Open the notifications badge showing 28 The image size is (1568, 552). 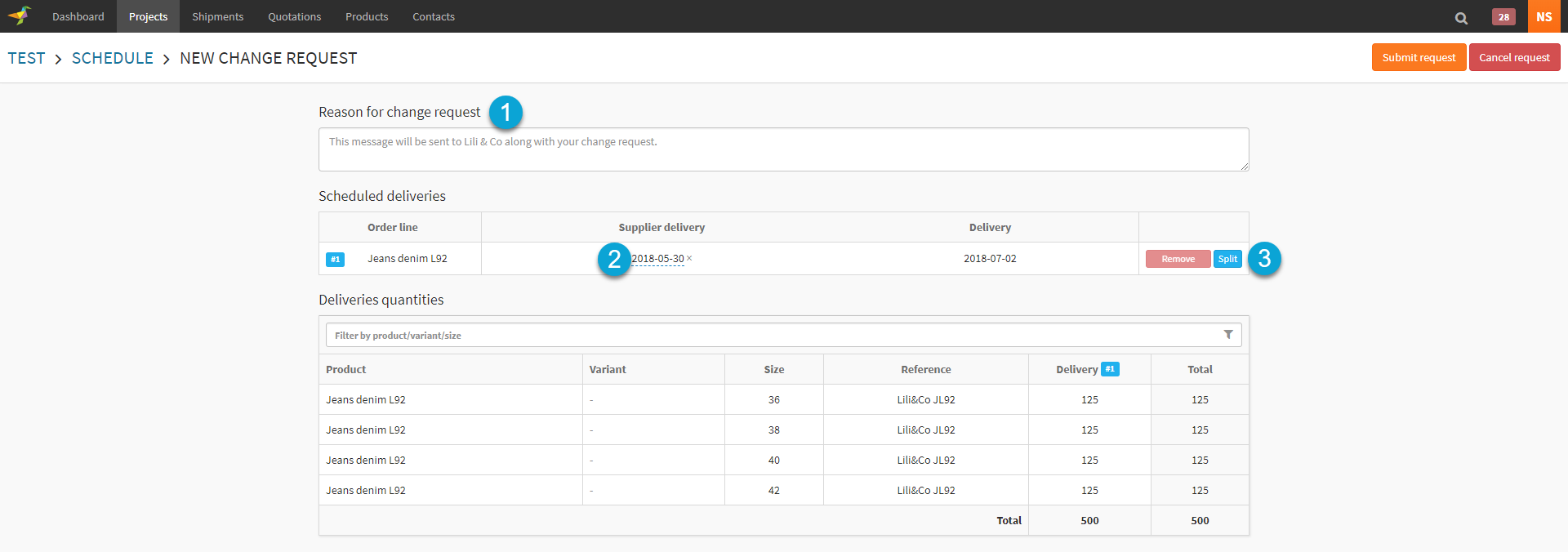click(x=1503, y=17)
